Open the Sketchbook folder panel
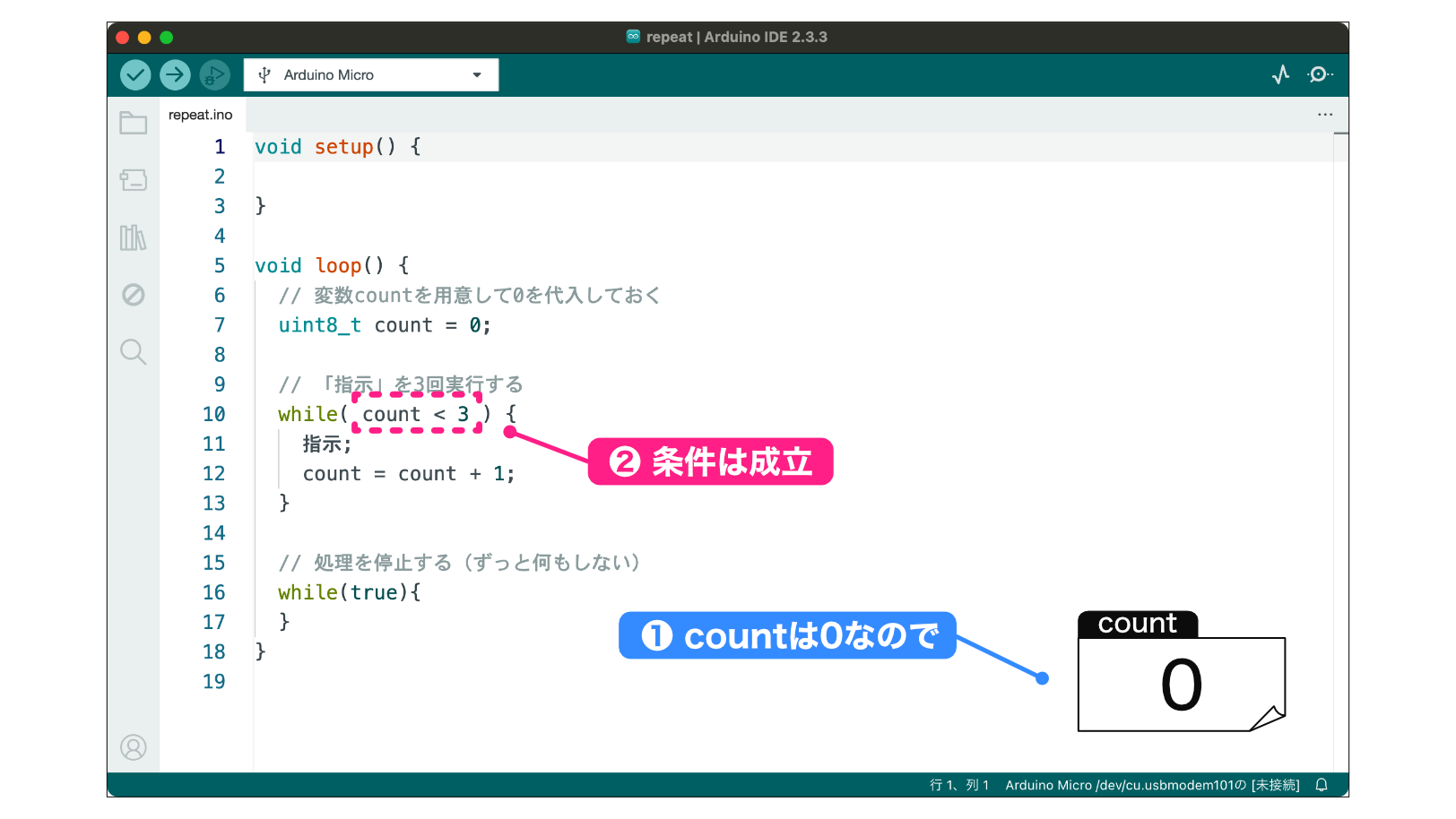This screenshot has height=819, width=1456. point(134,123)
